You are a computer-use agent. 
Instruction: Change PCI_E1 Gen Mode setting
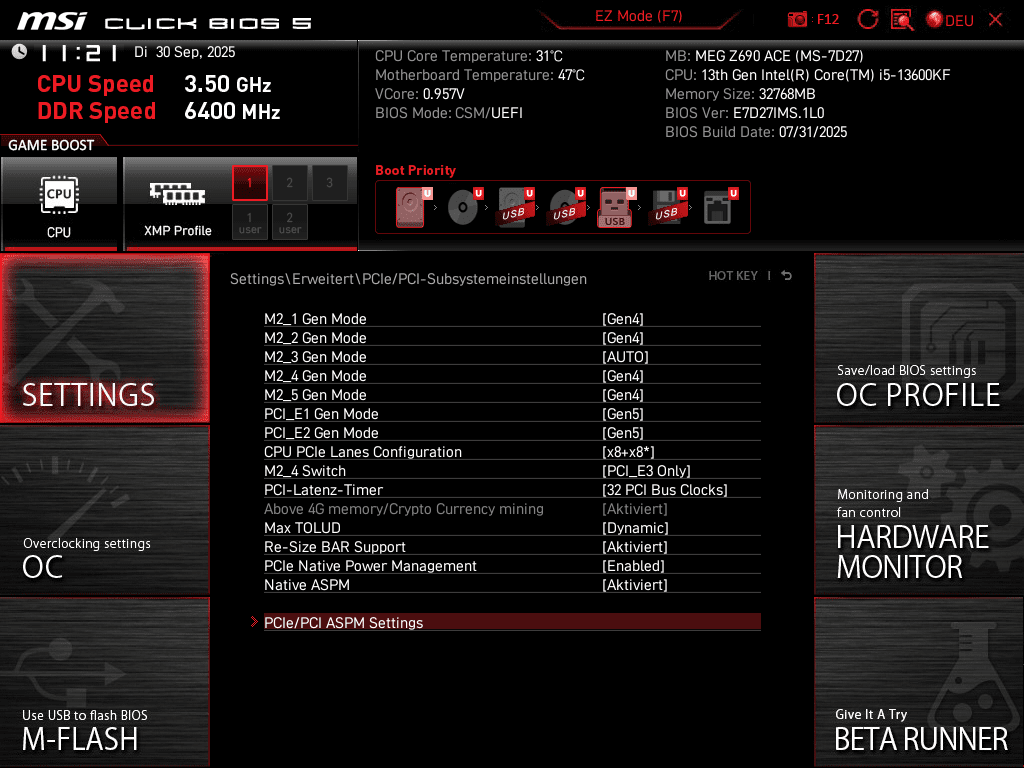click(512, 413)
